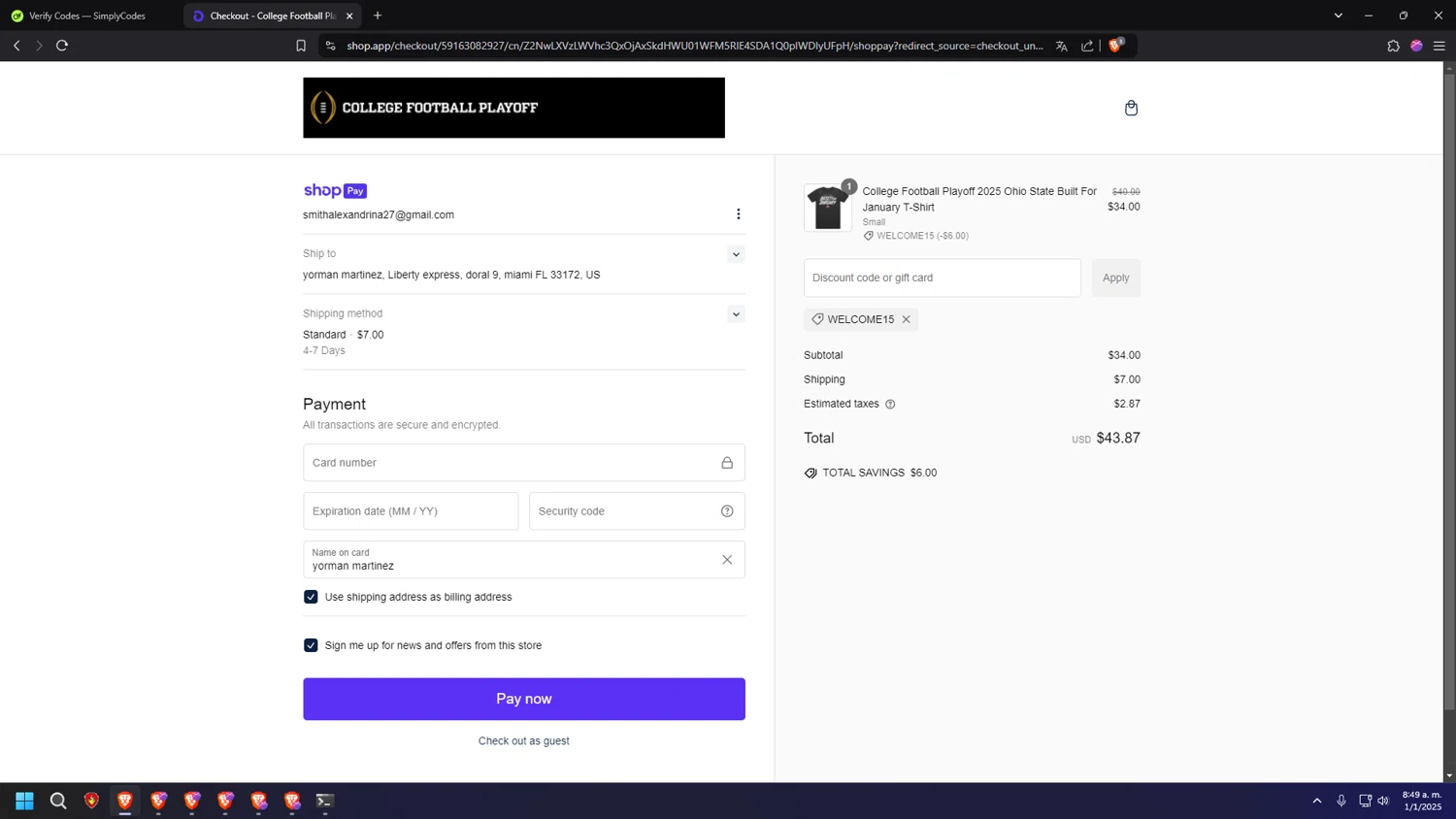Open the shopping bag cart icon
Screen dimensions: 1456x819
[1131, 108]
